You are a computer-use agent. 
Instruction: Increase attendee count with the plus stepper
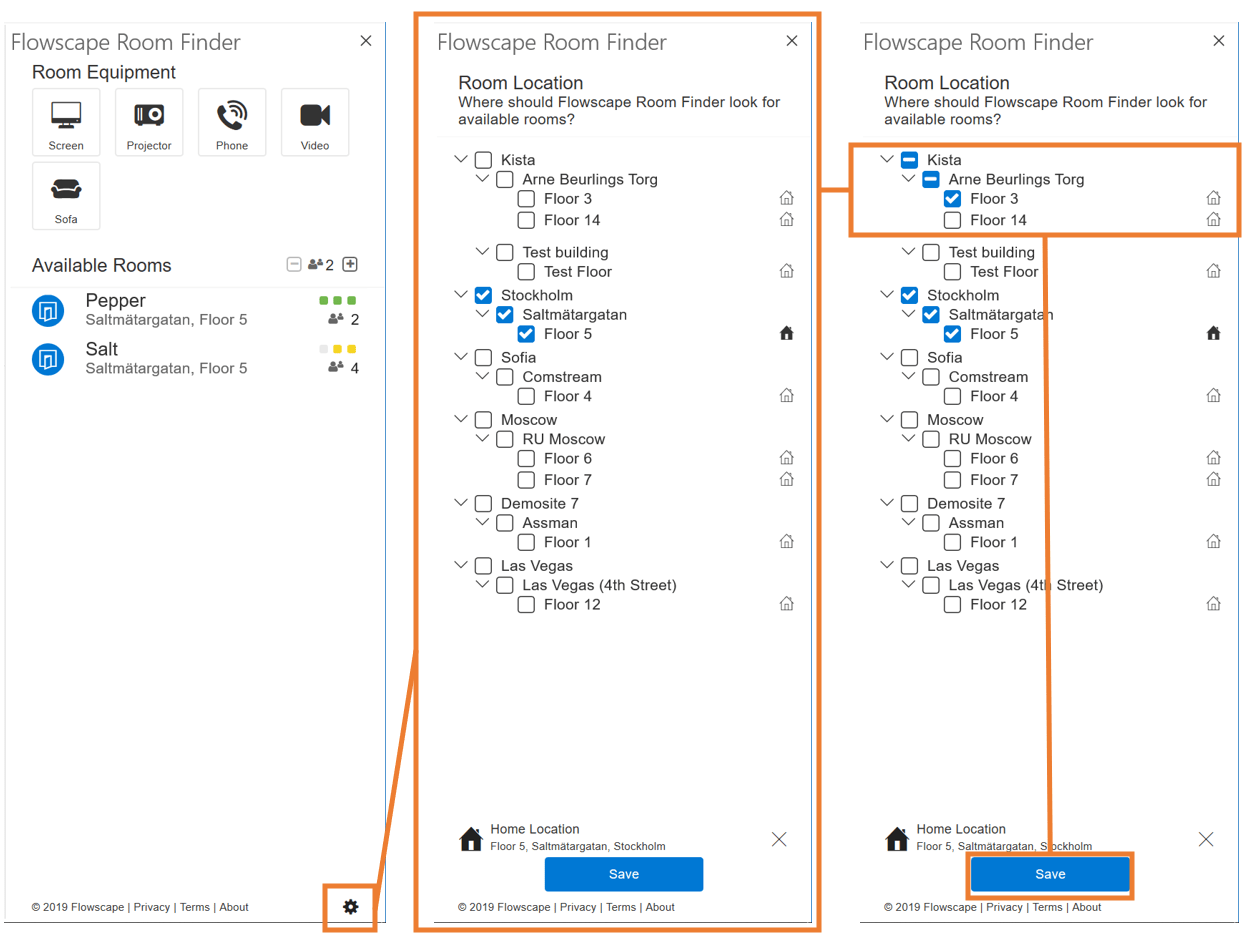351,264
